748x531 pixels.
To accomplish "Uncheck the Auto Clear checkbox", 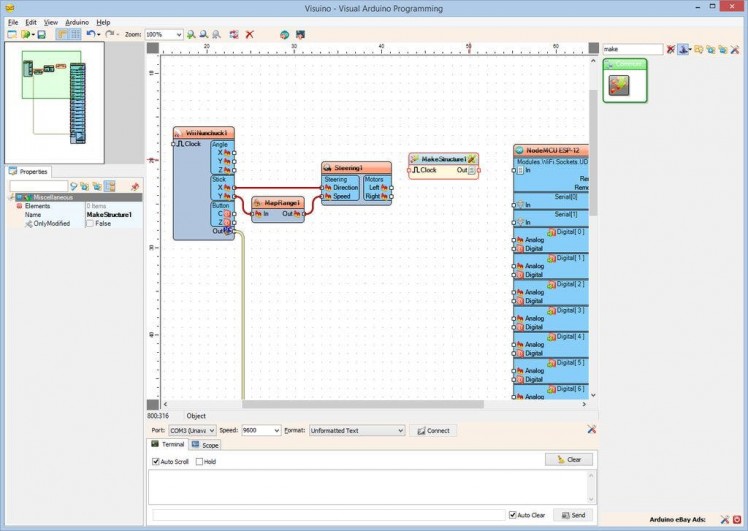I will click(512, 515).
